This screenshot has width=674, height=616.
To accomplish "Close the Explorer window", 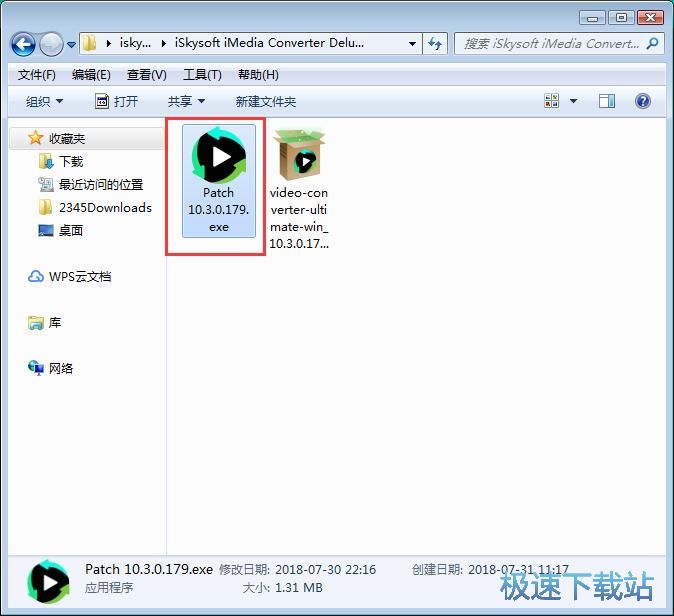I will [x=650, y=18].
